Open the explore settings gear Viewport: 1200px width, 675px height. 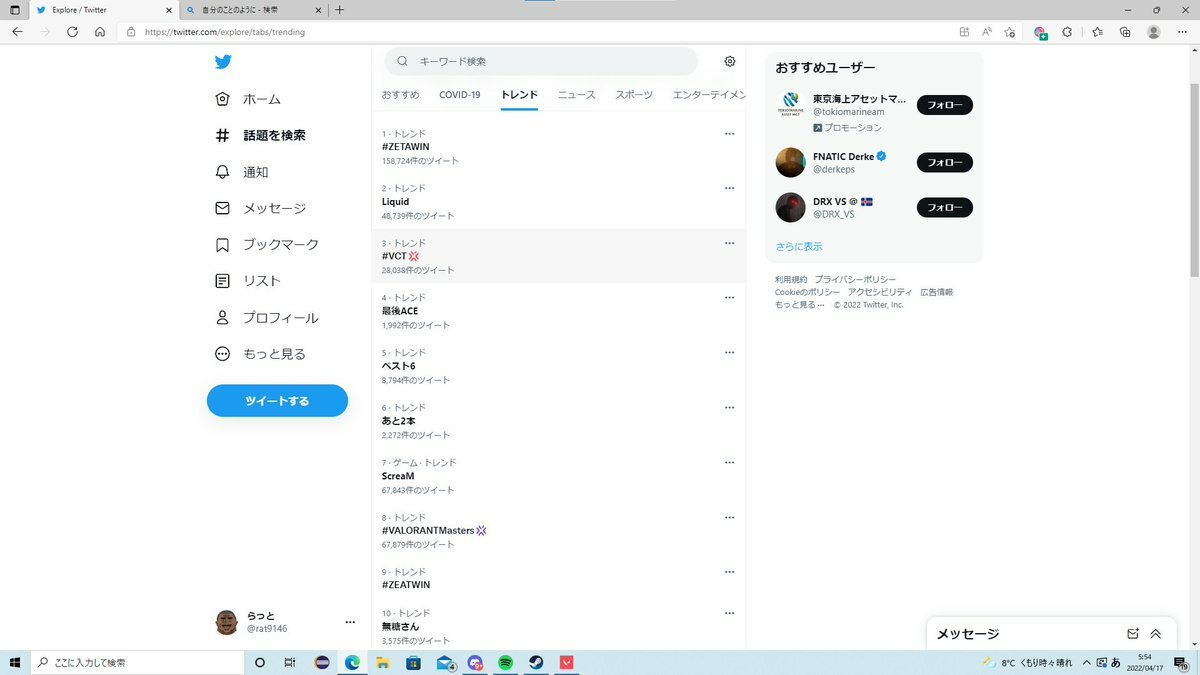(x=730, y=61)
